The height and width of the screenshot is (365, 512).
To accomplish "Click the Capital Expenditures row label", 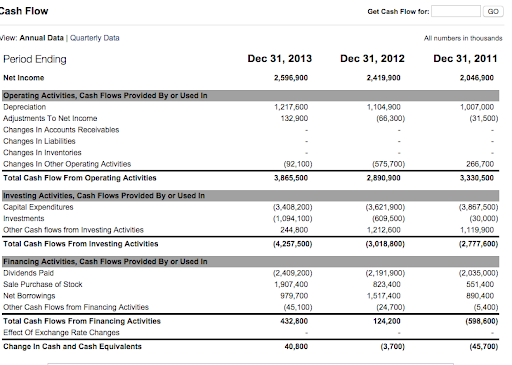I will [38, 207].
